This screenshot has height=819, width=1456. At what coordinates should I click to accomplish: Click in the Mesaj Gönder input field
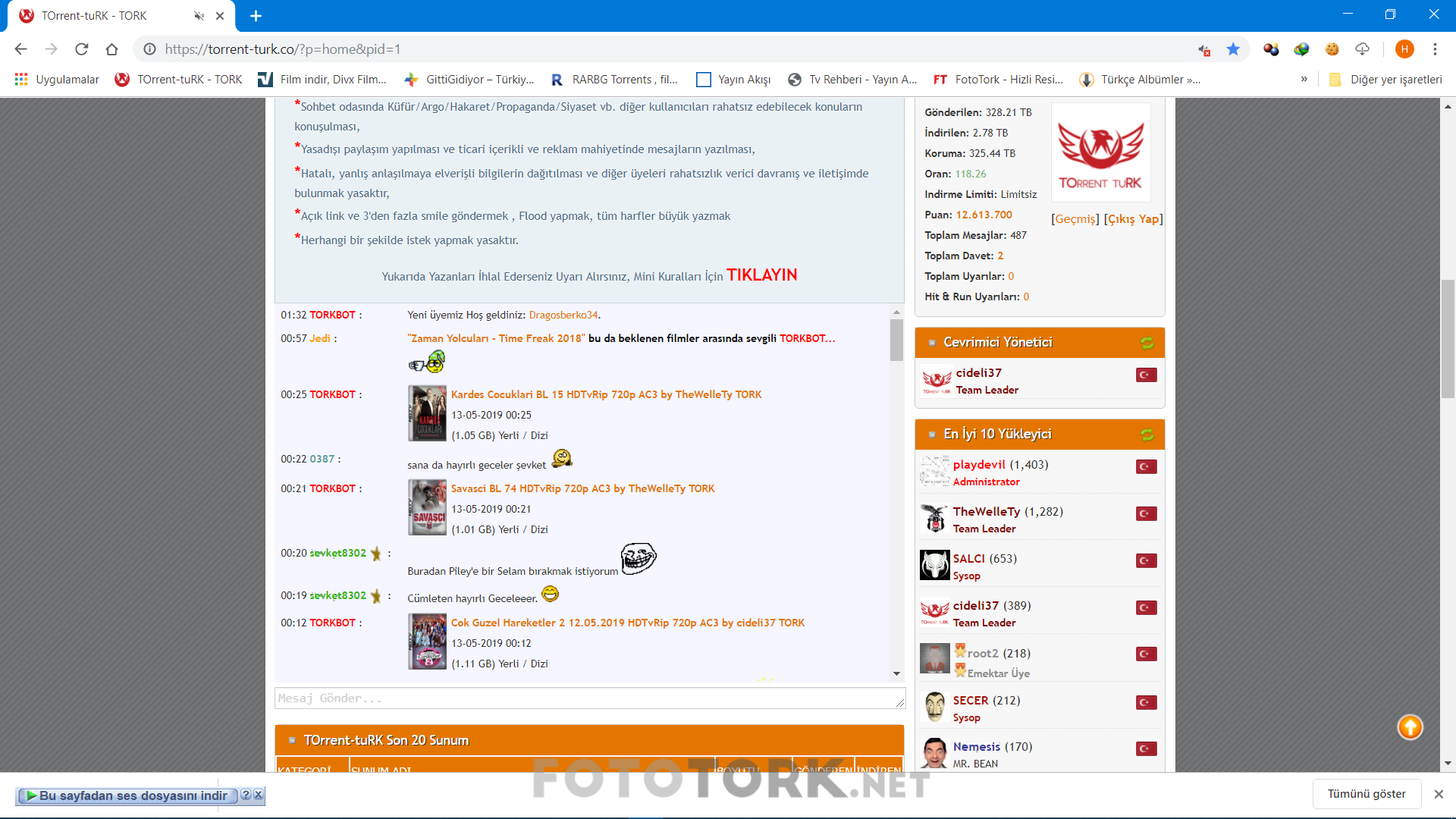click(x=589, y=698)
